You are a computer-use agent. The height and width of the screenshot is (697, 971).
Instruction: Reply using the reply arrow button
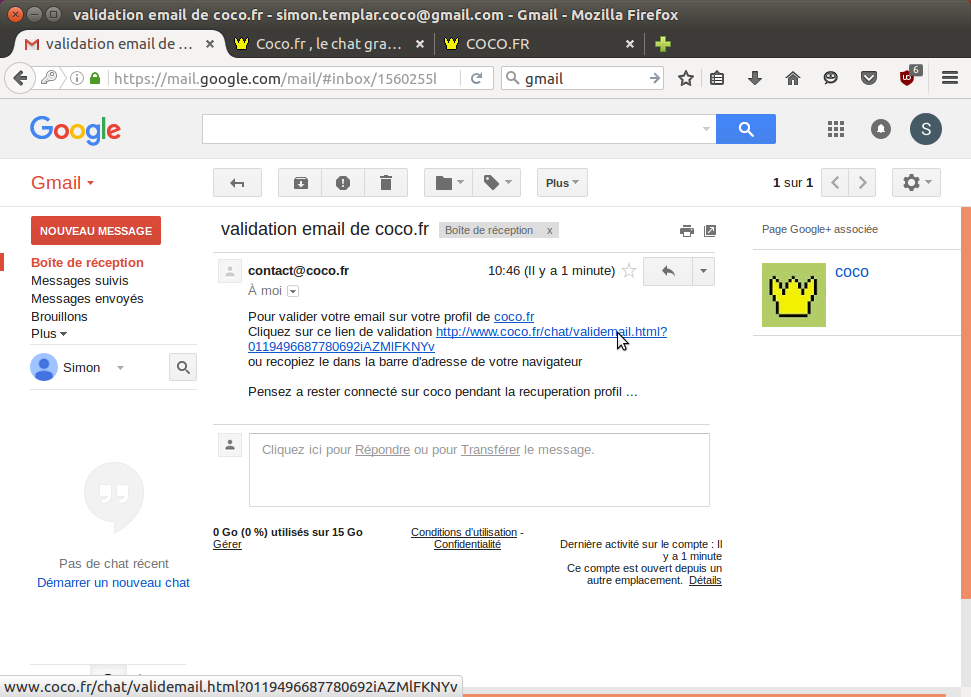click(668, 271)
